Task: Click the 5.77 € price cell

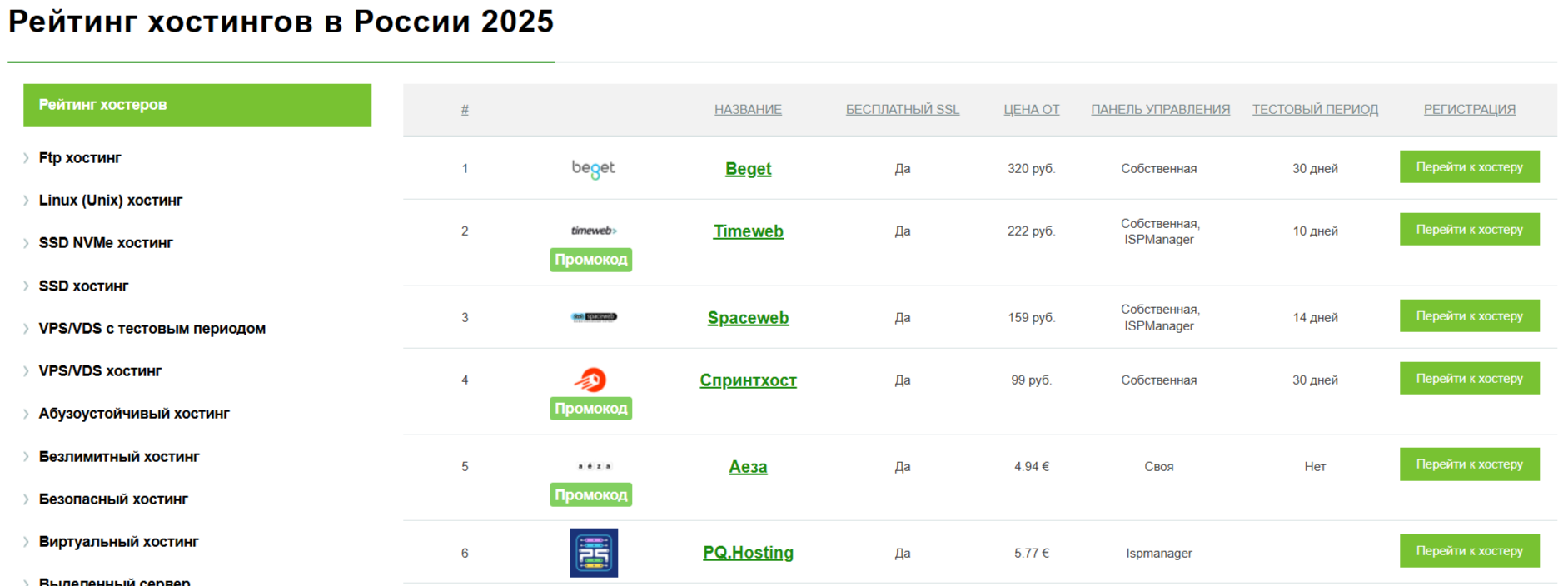Action: click(x=1031, y=553)
